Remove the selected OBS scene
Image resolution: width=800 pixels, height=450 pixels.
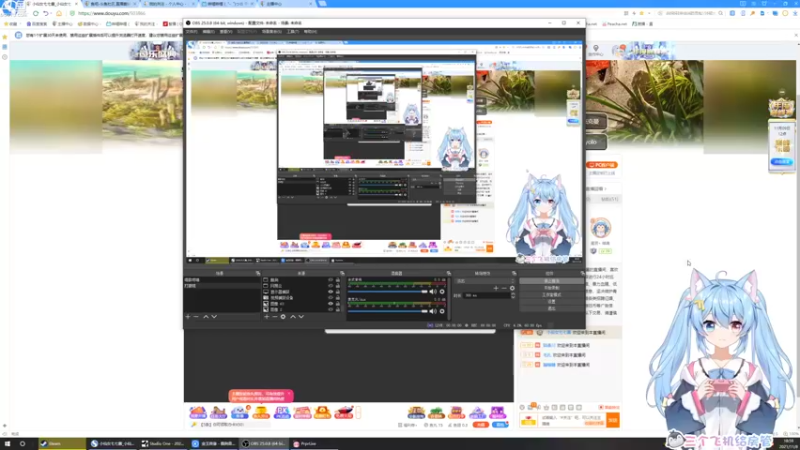196,317
